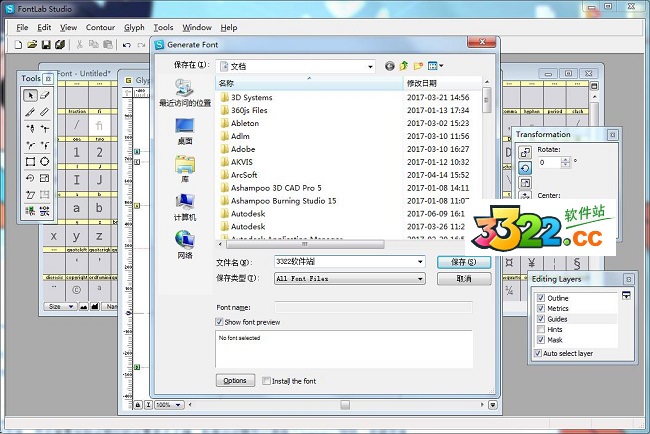
Task: Open the Size dropdown in Font window
Action: click(x=71, y=306)
